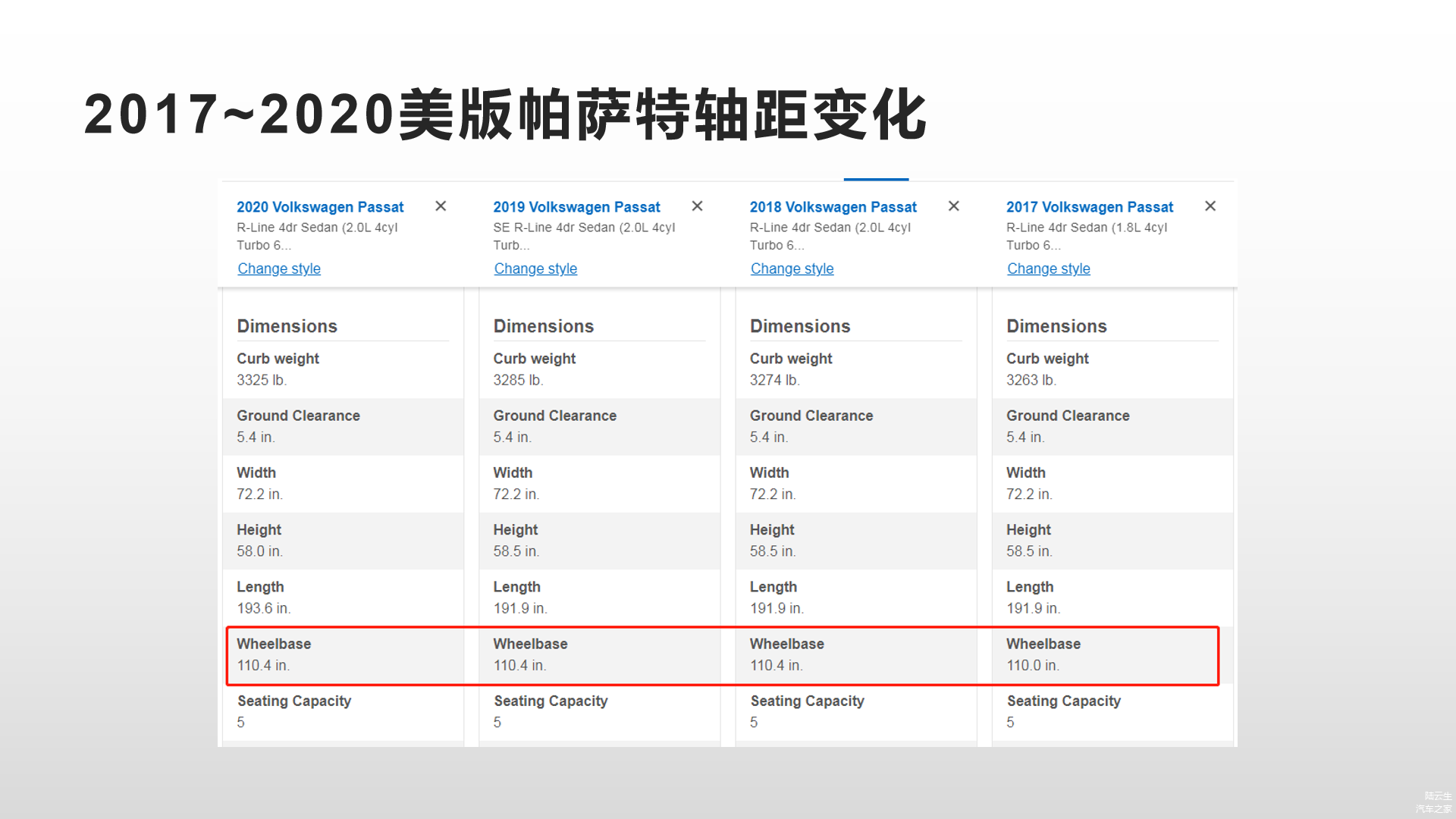Open the 2019 Volkswagen Passat link
Image resolution: width=1456 pixels, height=819 pixels.
coord(576,207)
